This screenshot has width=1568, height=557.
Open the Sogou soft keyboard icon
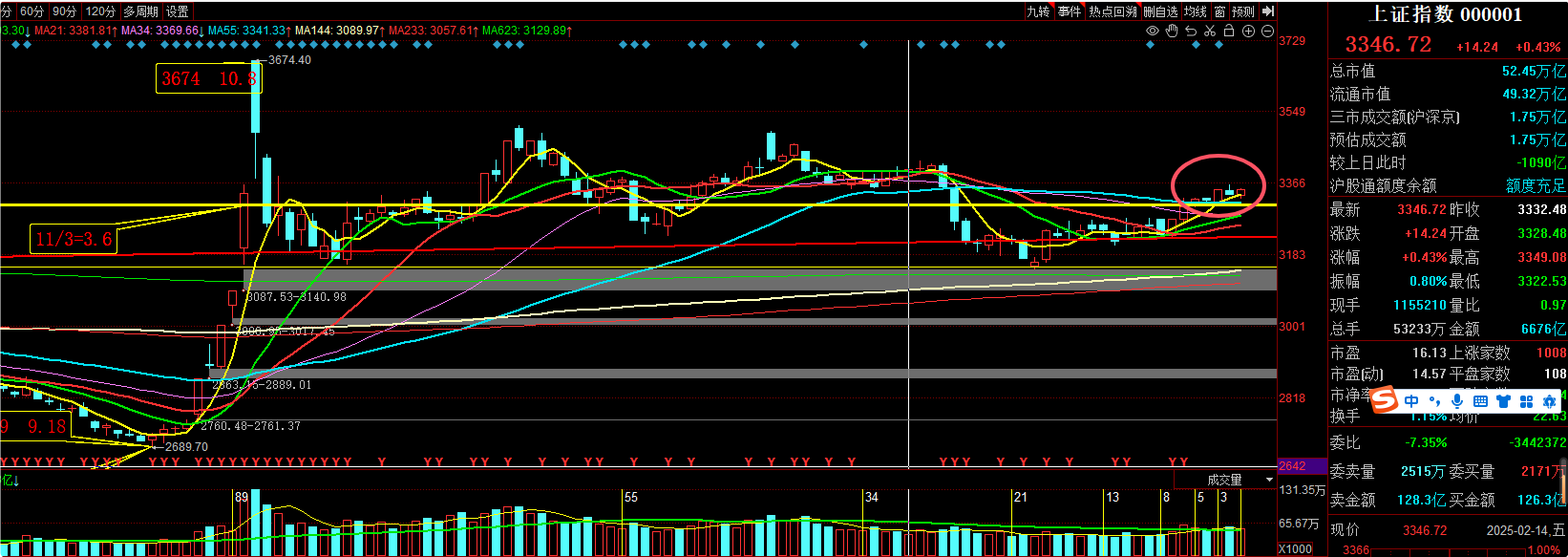point(1480,401)
